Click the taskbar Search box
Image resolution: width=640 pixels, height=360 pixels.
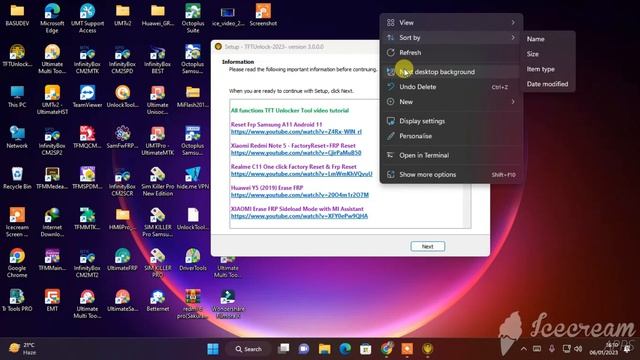point(248,349)
